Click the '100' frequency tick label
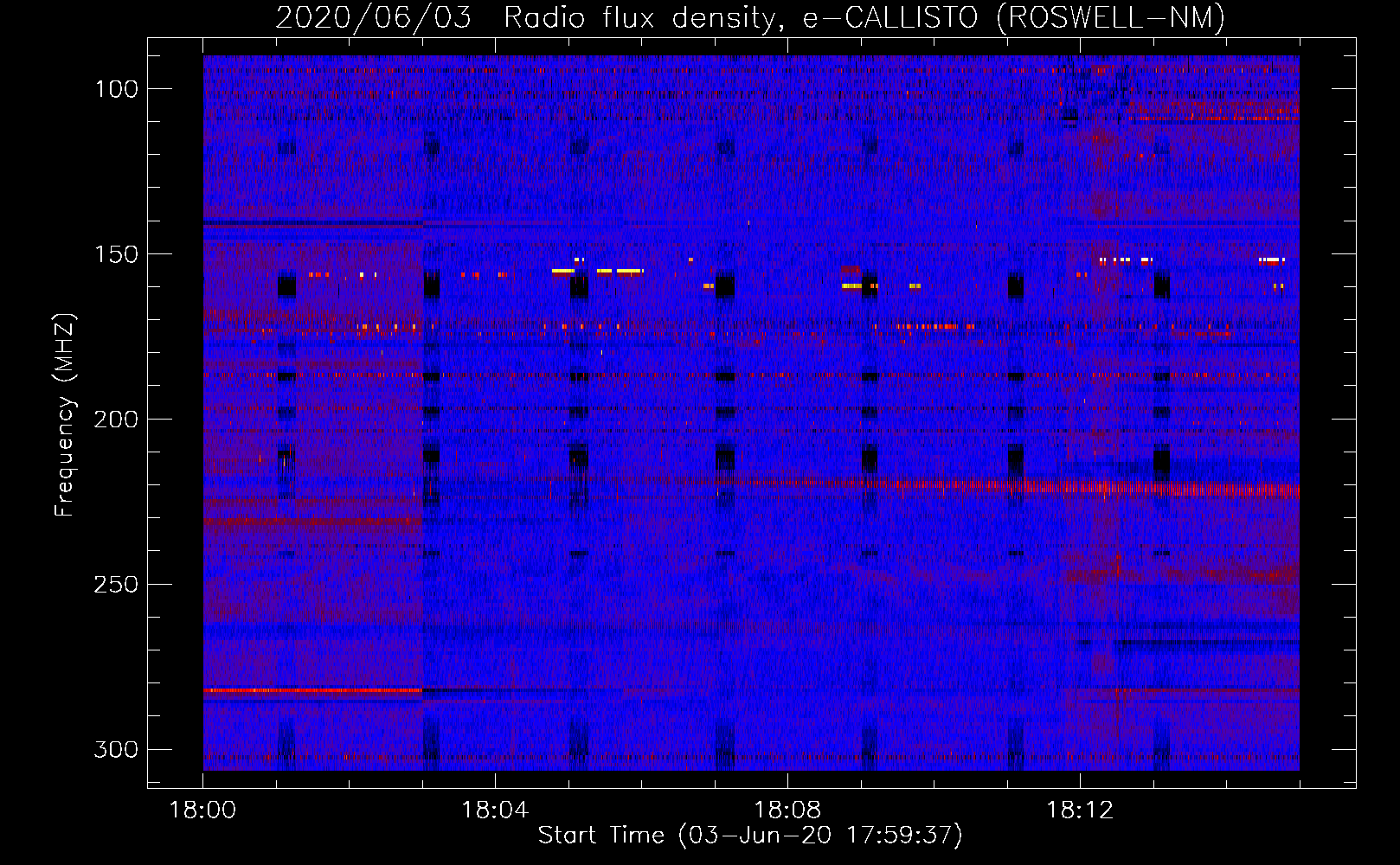Viewport: 1400px width, 865px height. pyautogui.click(x=116, y=89)
